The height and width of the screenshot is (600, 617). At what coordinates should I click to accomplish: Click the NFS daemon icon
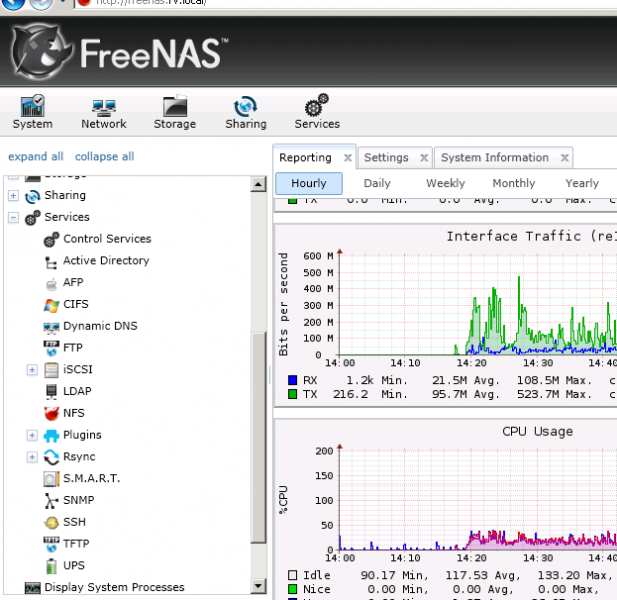click(x=51, y=413)
